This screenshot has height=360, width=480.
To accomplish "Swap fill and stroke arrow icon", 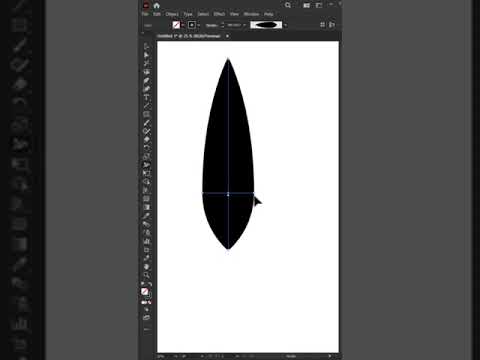I will coord(150,284).
